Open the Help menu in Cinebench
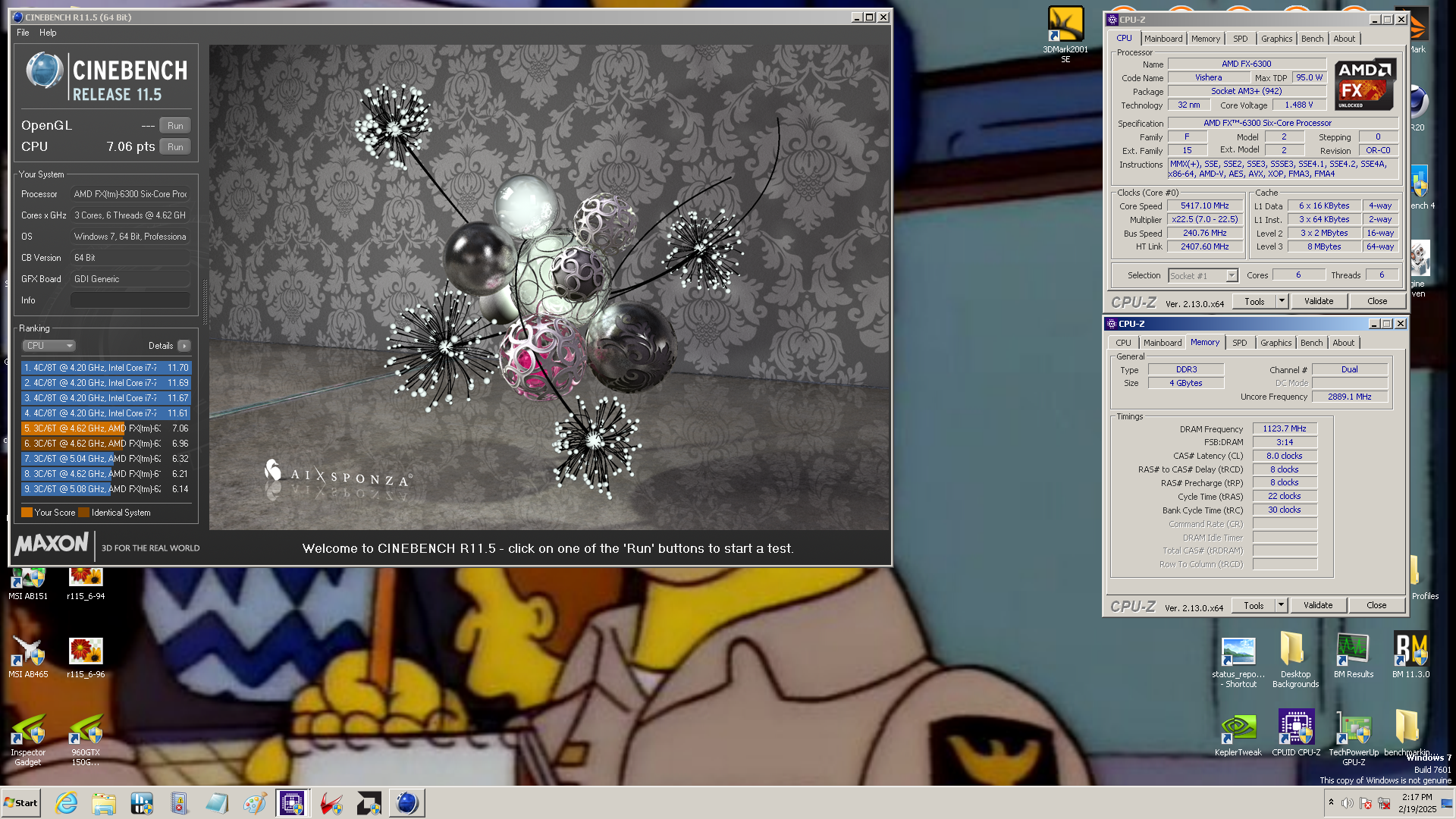Image resolution: width=1456 pixels, height=819 pixels. [48, 33]
